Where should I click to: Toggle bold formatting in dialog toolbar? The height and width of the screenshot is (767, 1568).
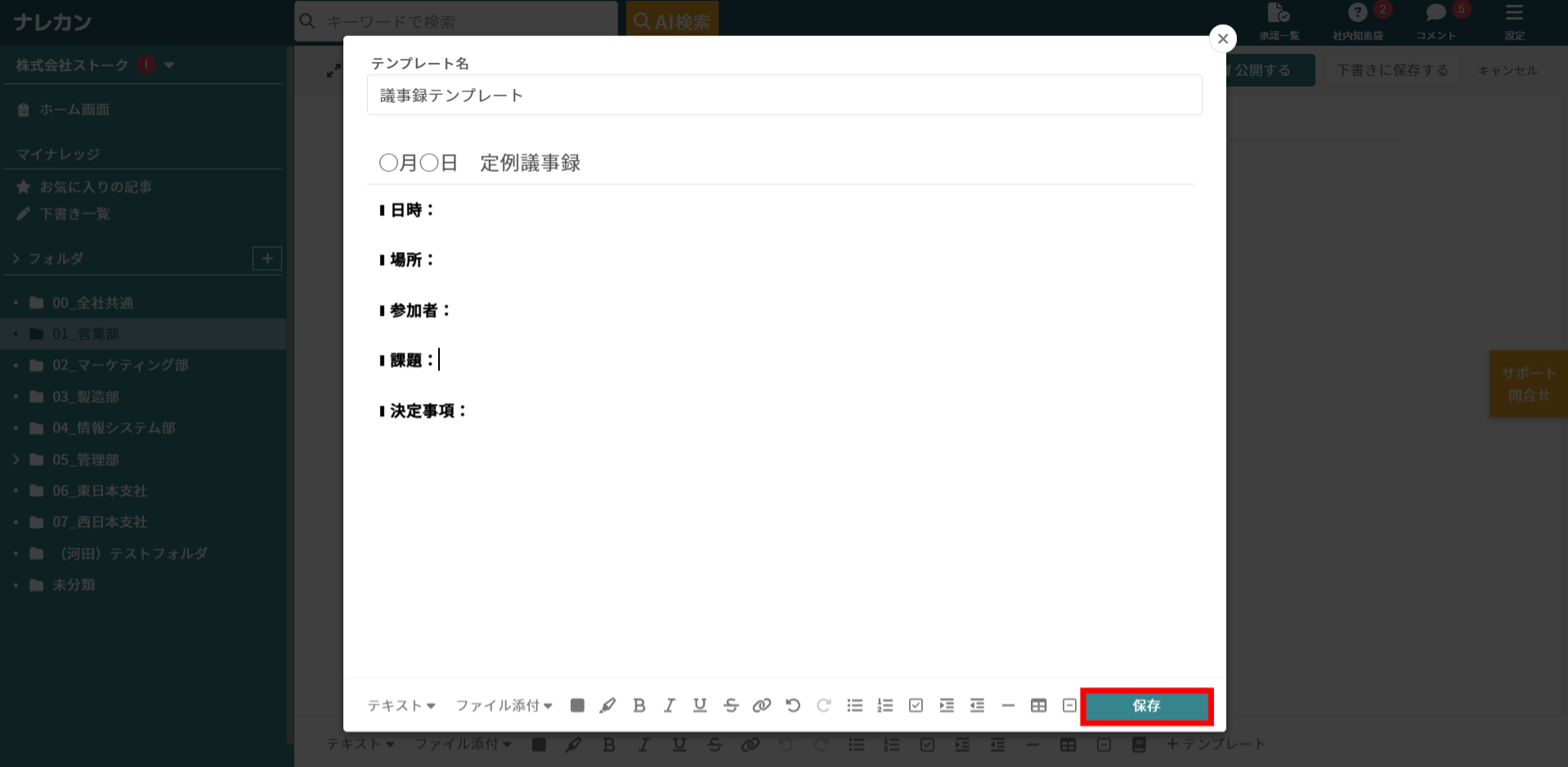pyautogui.click(x=639, y=705)
